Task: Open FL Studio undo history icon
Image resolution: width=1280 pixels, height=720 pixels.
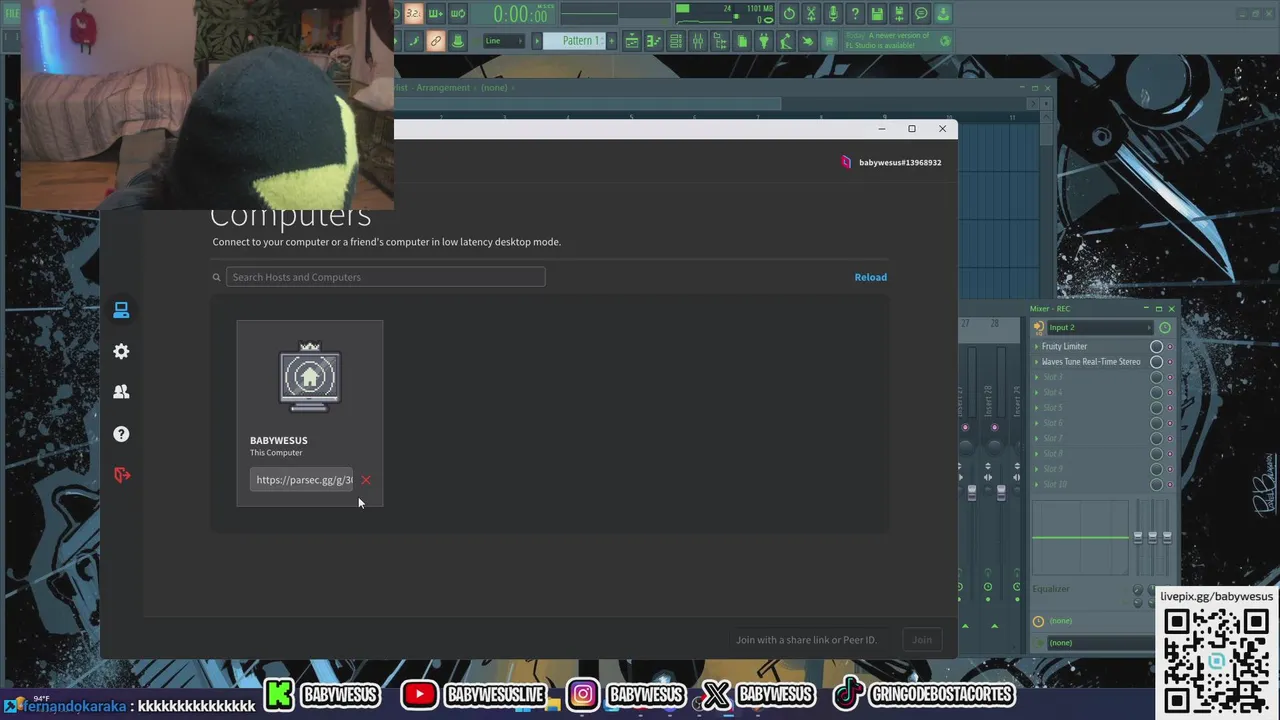Action: 789,14
